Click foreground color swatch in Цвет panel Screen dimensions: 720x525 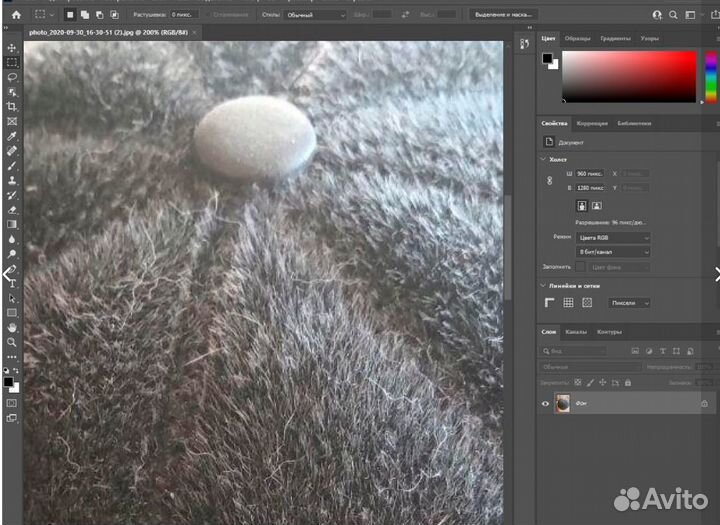[x=547, y=58]
